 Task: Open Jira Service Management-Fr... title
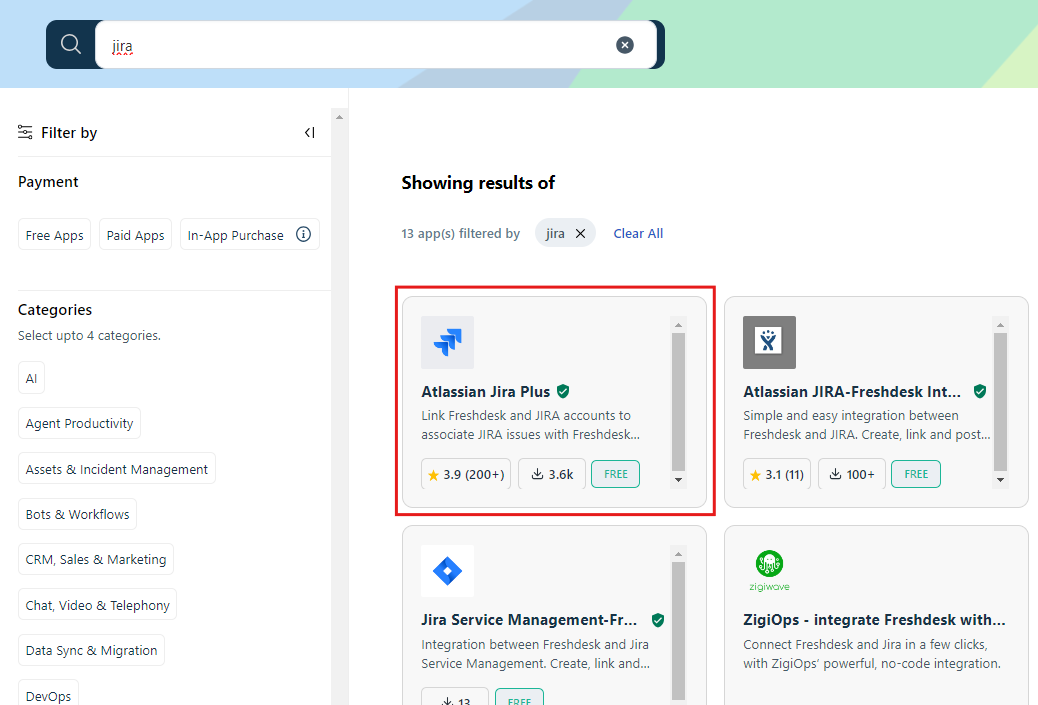pos(529,620)
